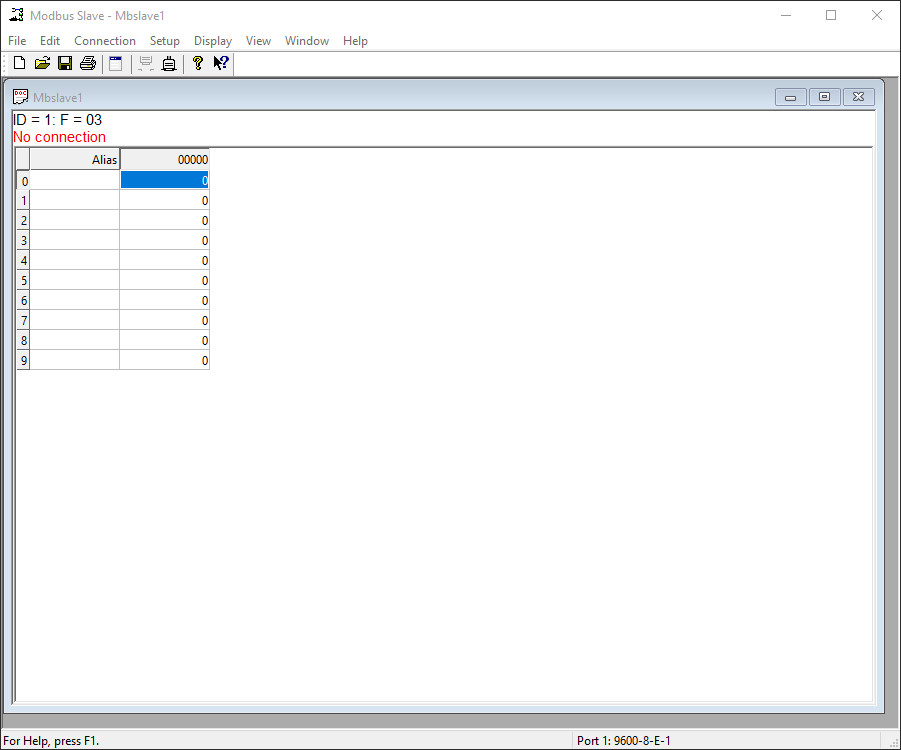Image resolution: width=901 pixels, height=750 pixels.
Task: Click the New document toolbar icon
Action: click(x=19, y=63)
